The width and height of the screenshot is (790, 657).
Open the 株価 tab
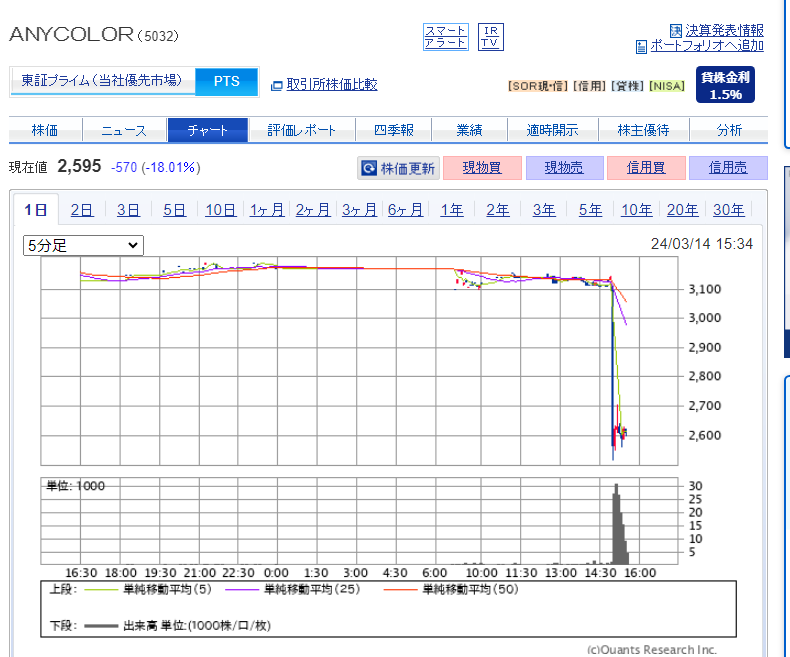coord(45,130)
